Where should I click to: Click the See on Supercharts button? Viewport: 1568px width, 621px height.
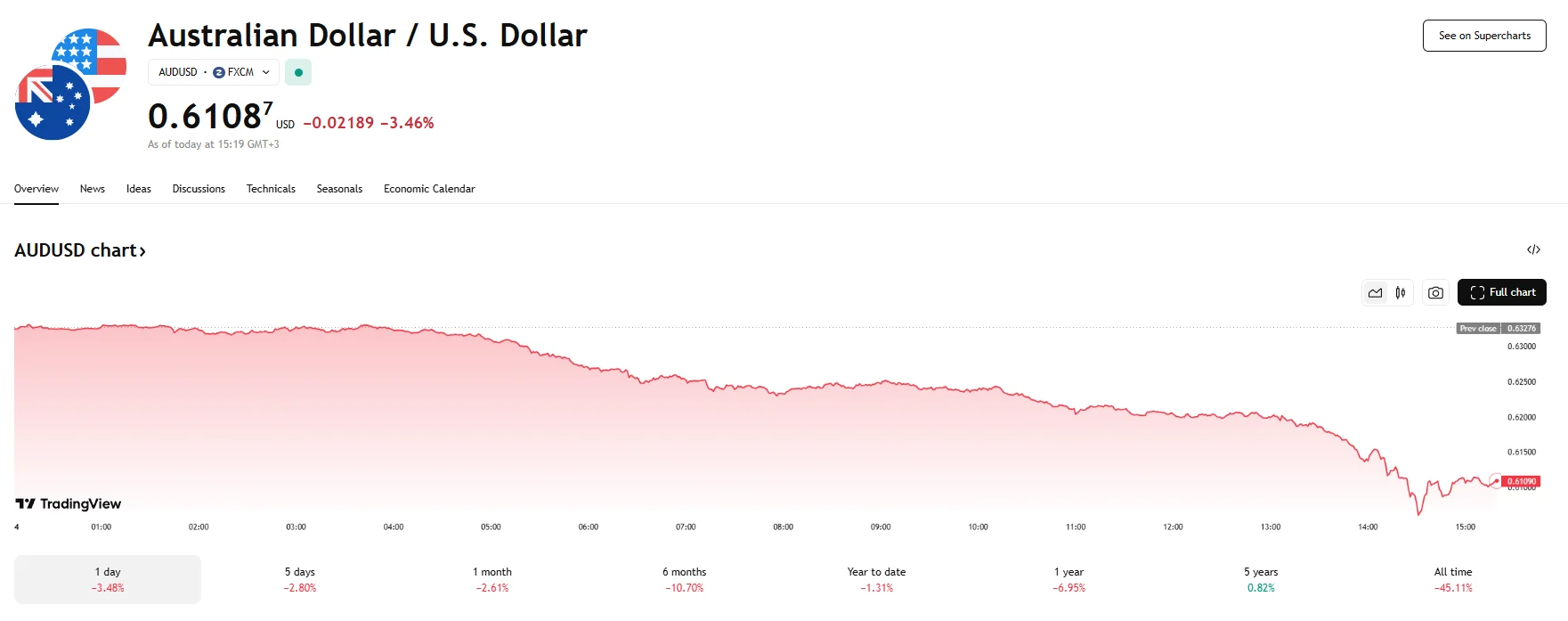(x=1484, y=36)
